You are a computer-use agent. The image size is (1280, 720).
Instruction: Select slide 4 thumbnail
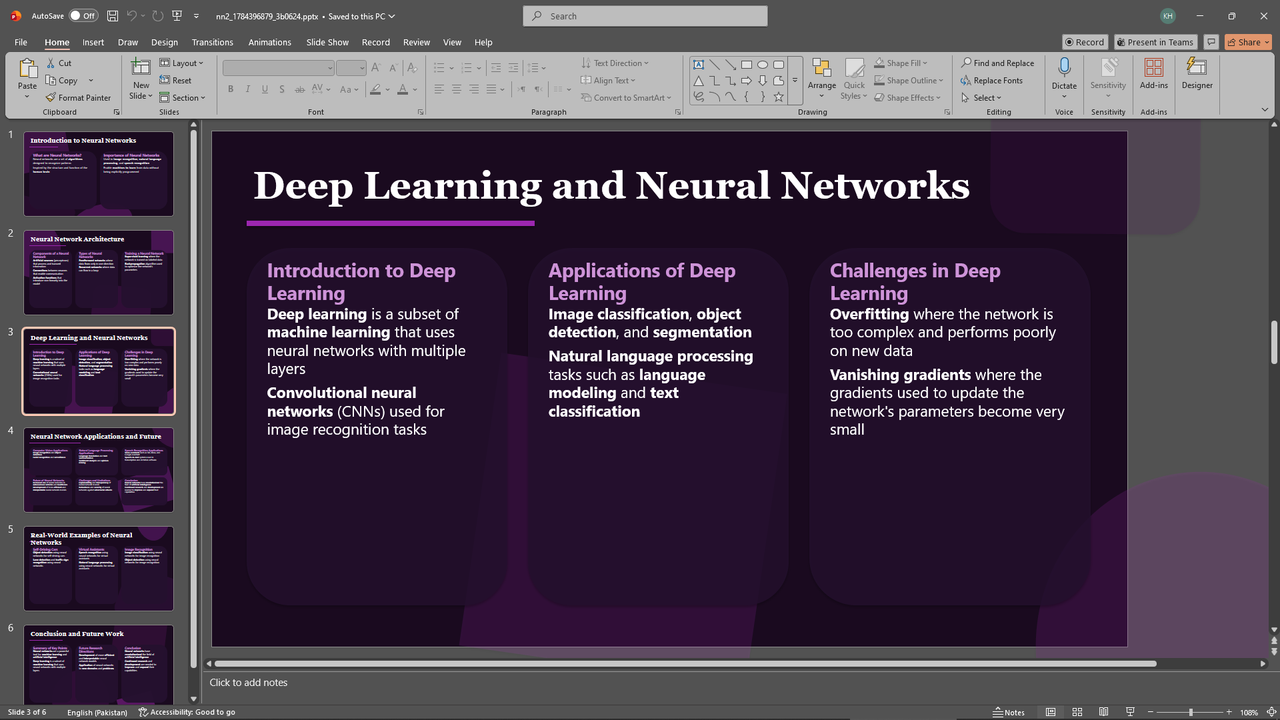tap(98, 470)
